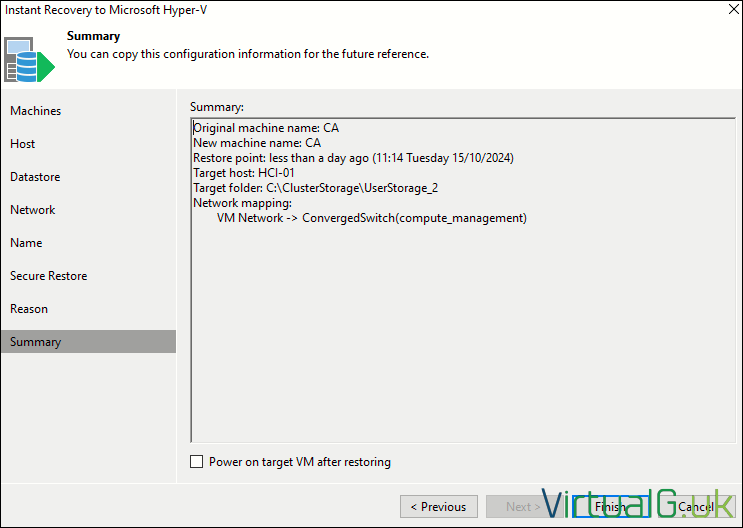Viewport: 743px width, 528px height.
Task: Switch to the Network step
Action: click(33, 210)
